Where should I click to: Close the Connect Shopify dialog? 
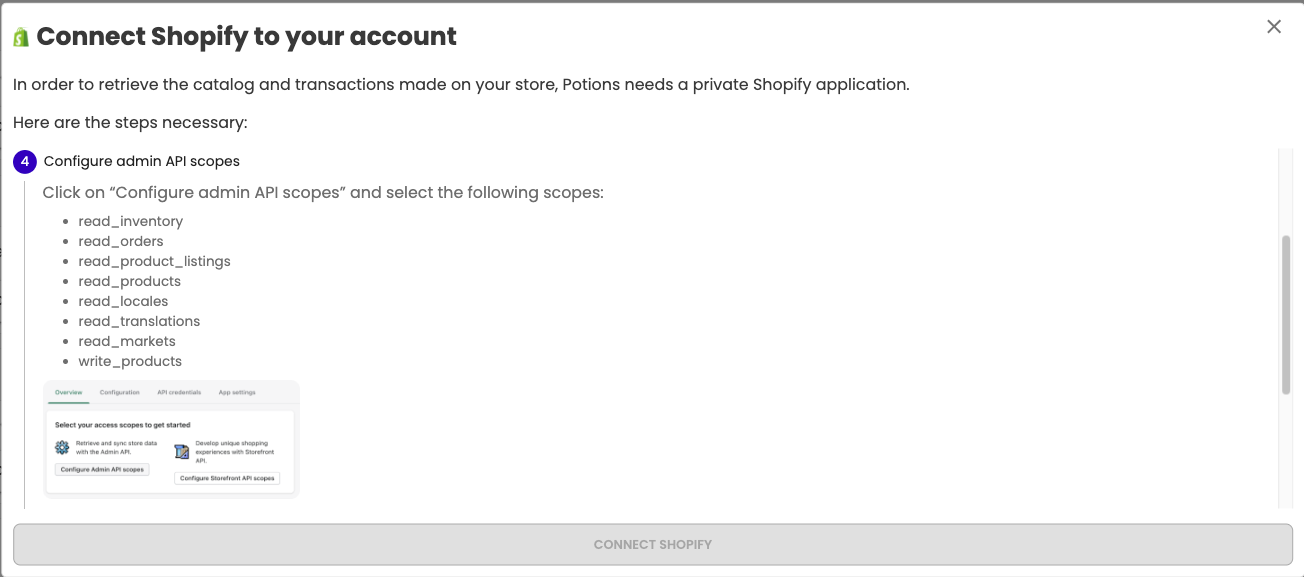point(1274,27)
